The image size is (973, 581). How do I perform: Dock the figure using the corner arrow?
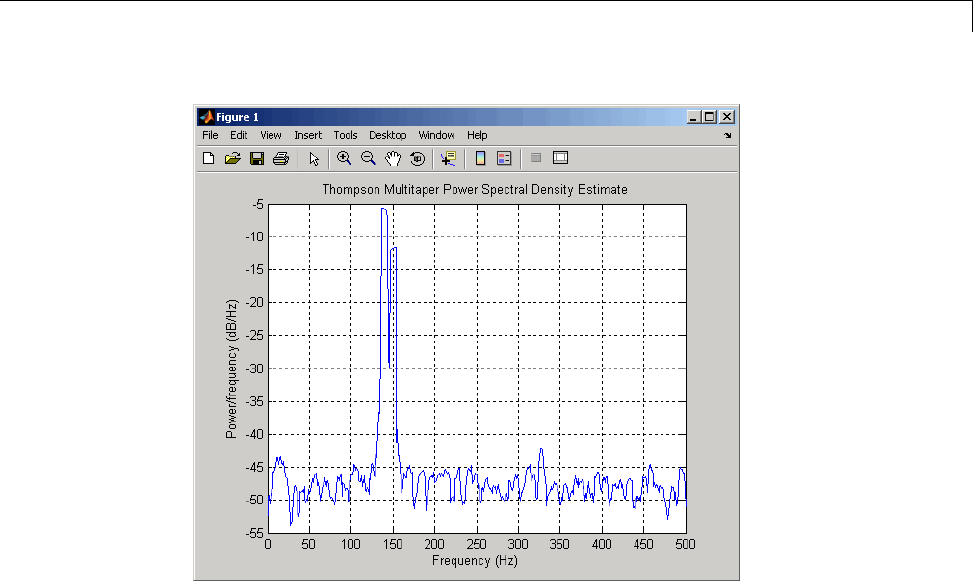pyautogui.click(x=727, y=135)
